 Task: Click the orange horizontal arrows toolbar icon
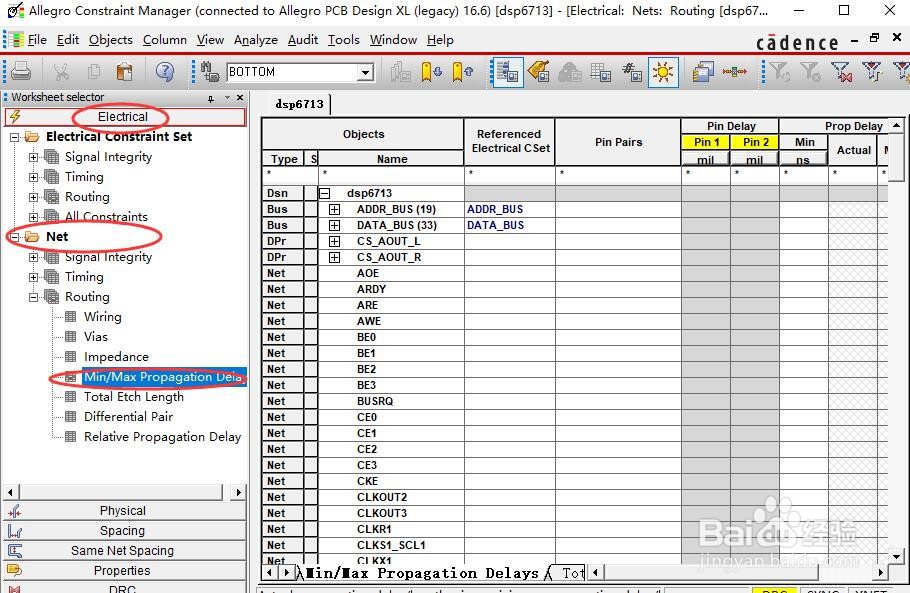(735, 72)
